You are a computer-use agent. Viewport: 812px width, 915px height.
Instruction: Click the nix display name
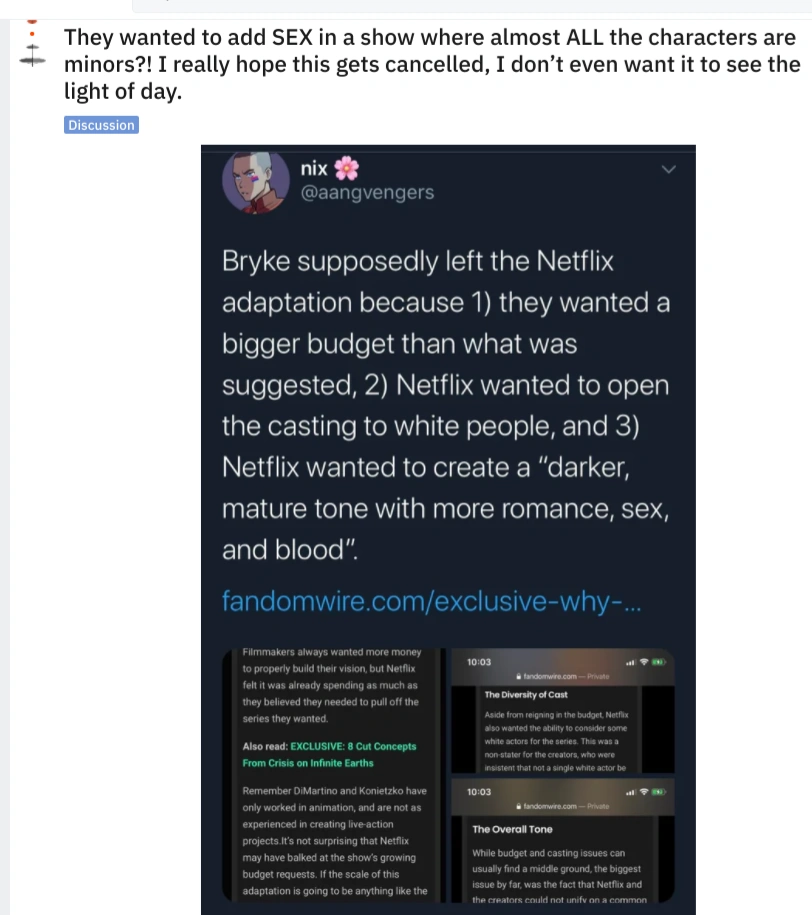click(x=314, y=168)
